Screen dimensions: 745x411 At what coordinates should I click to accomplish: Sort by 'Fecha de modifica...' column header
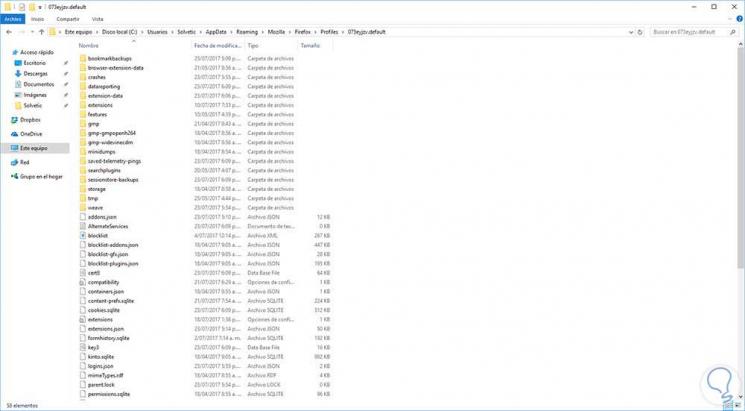tap(218, 46)
